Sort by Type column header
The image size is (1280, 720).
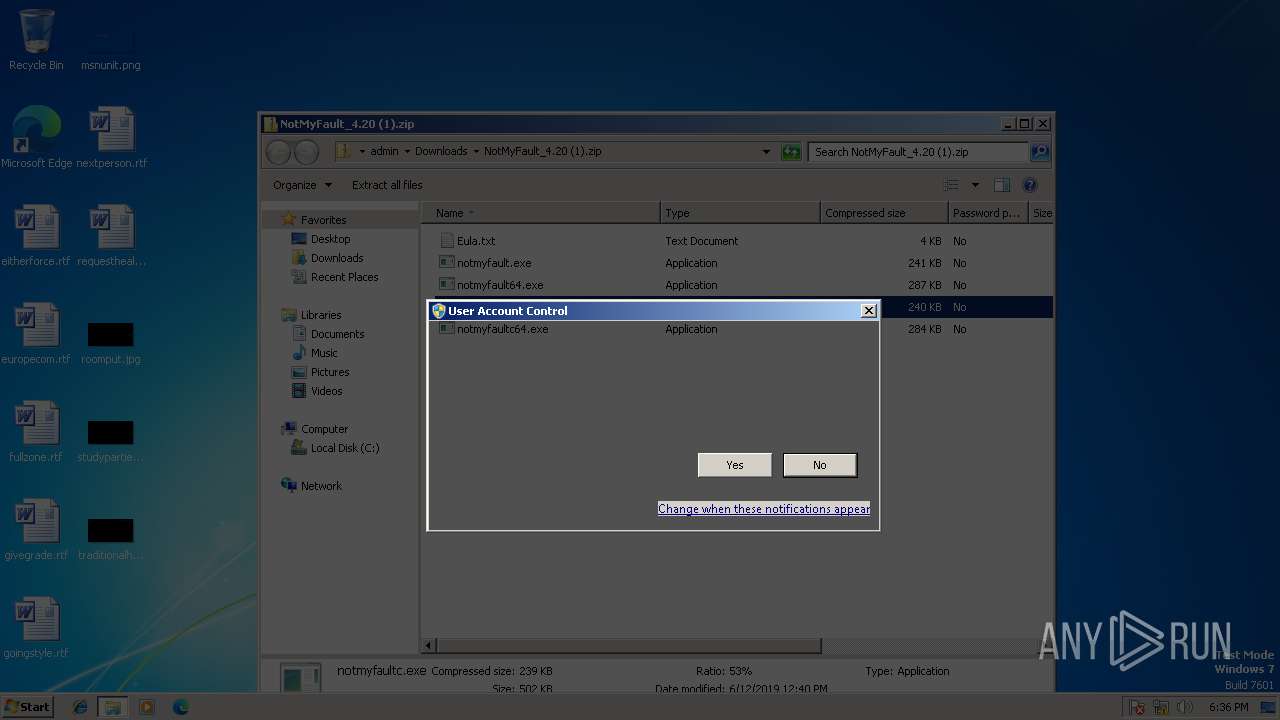click(x=740, y=213)
